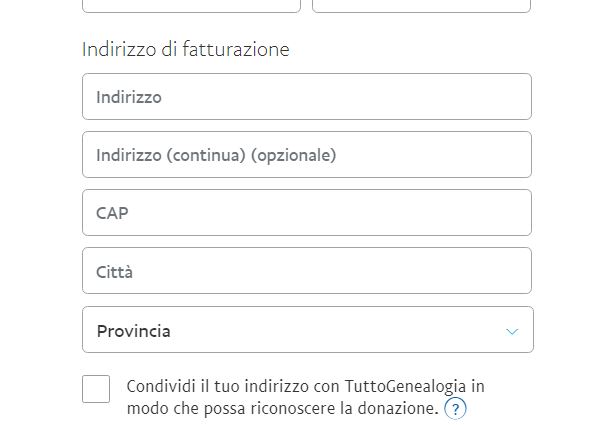Focus the CAP postal code field
589x425 pixels.
coord(307,213)
